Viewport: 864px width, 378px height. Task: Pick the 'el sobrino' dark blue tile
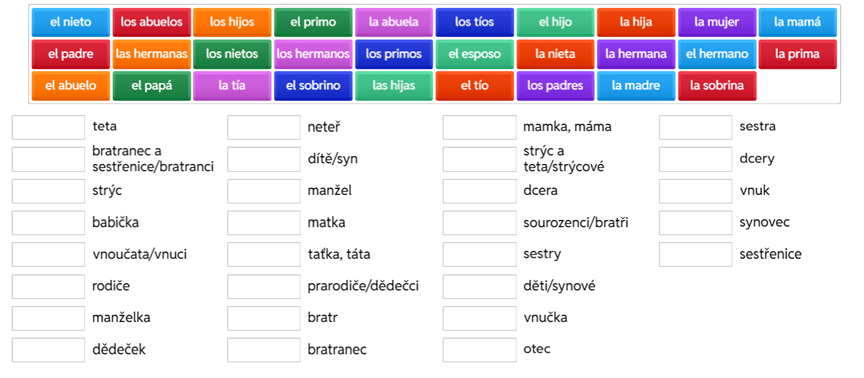pyautogui.click(x=313, y=86)
